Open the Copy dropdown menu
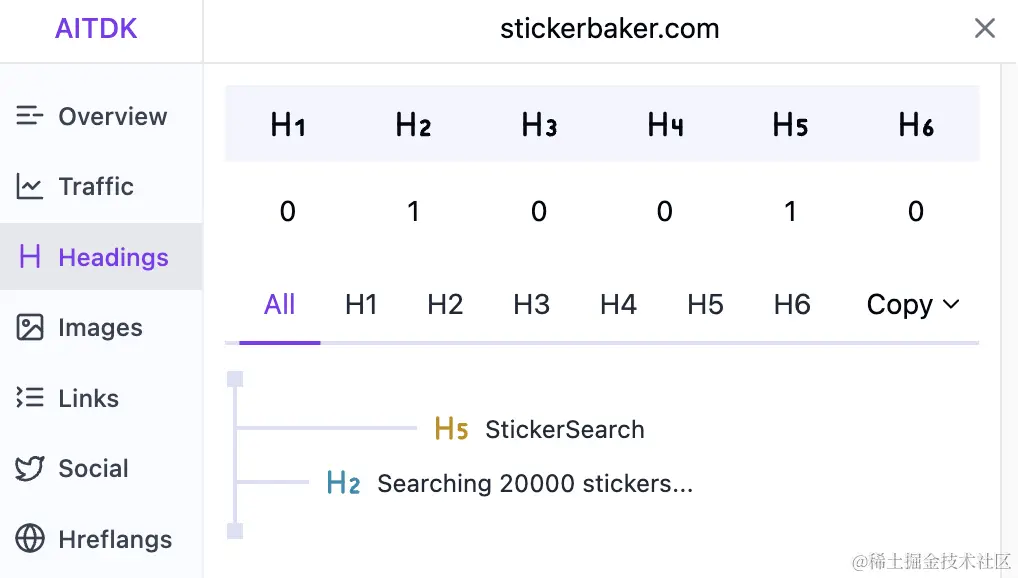 point(912,305)
